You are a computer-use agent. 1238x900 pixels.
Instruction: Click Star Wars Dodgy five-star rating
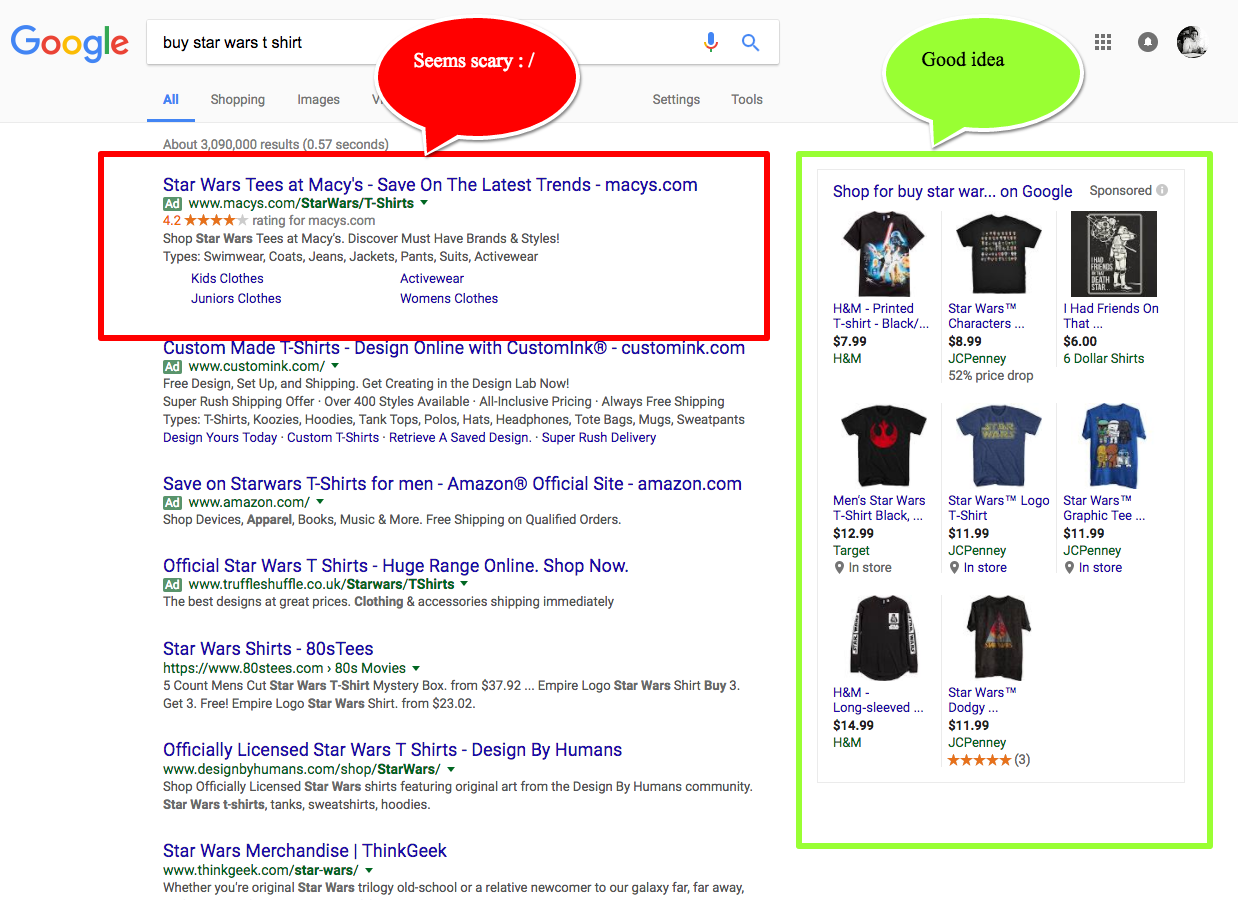979,760
